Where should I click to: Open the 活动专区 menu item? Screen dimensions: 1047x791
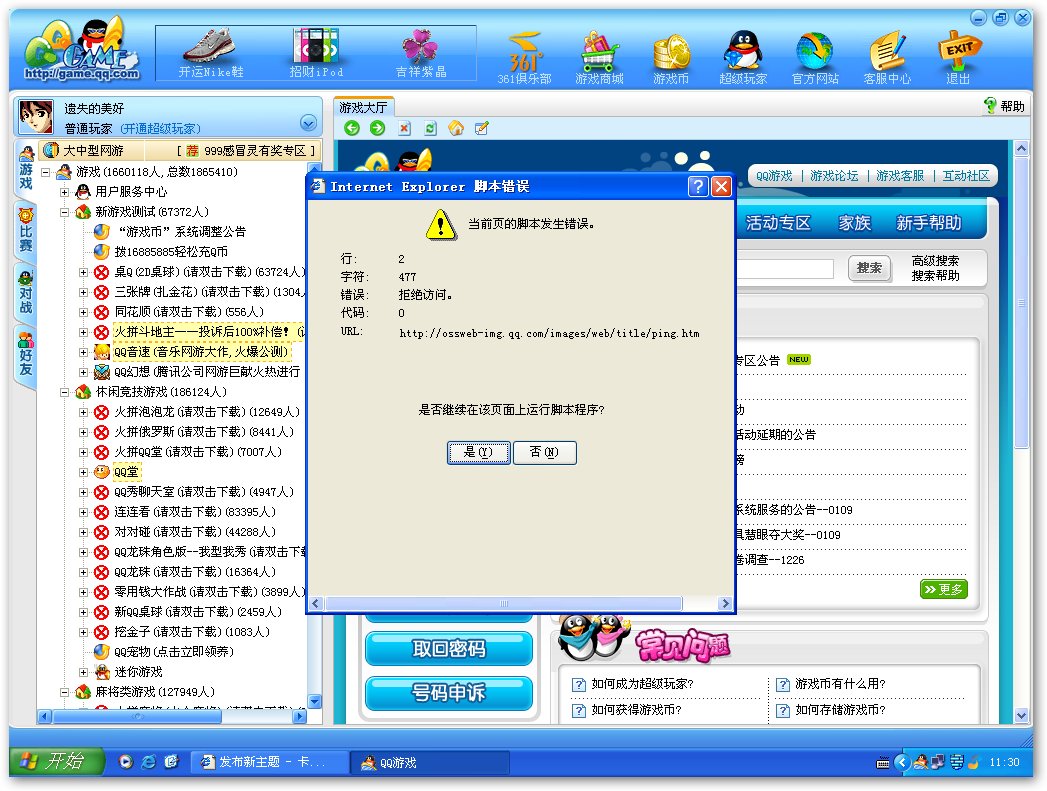778,223
